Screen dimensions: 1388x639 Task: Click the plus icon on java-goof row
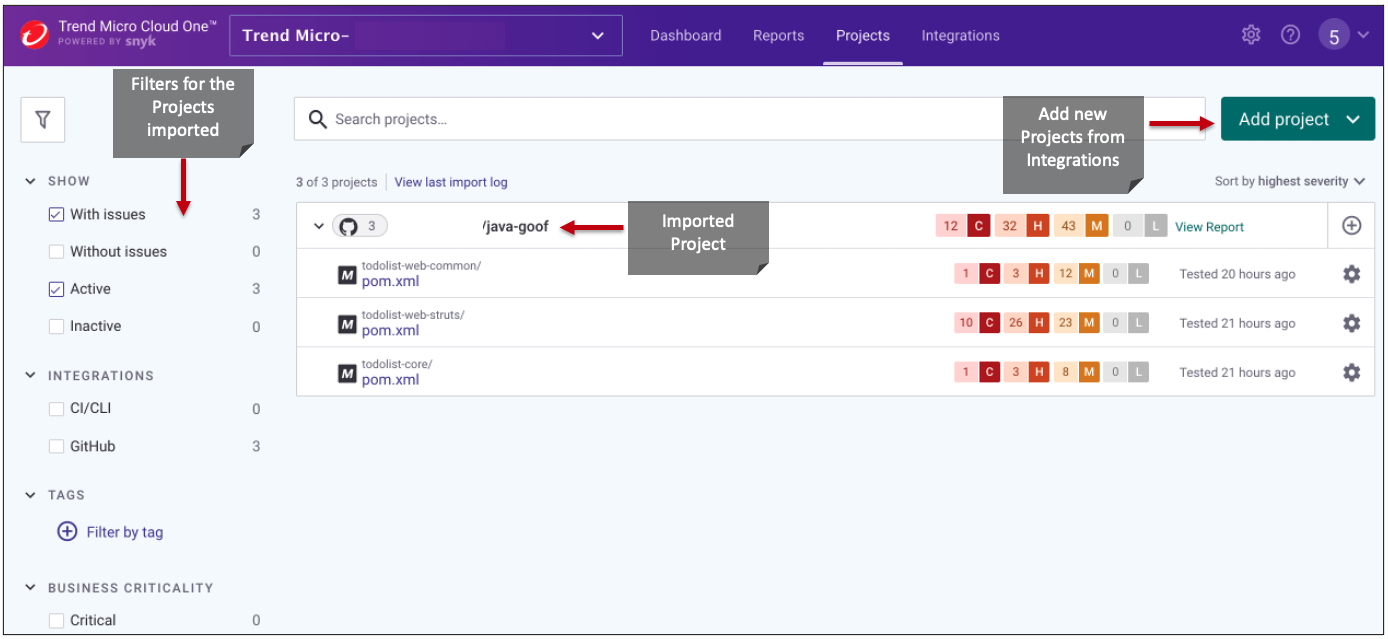pos(1351,226)
